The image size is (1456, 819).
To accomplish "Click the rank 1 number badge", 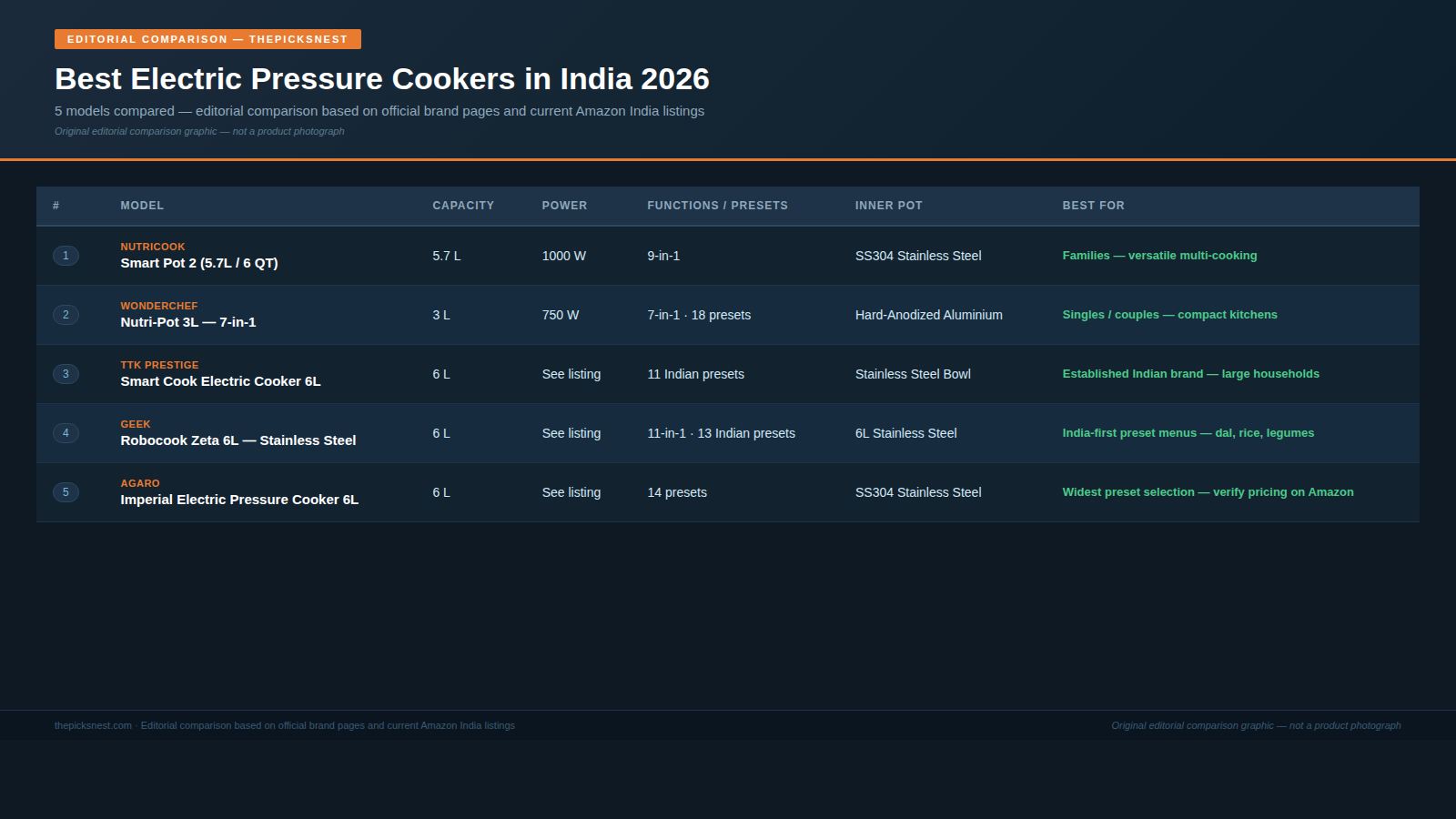I will (66, 256).
